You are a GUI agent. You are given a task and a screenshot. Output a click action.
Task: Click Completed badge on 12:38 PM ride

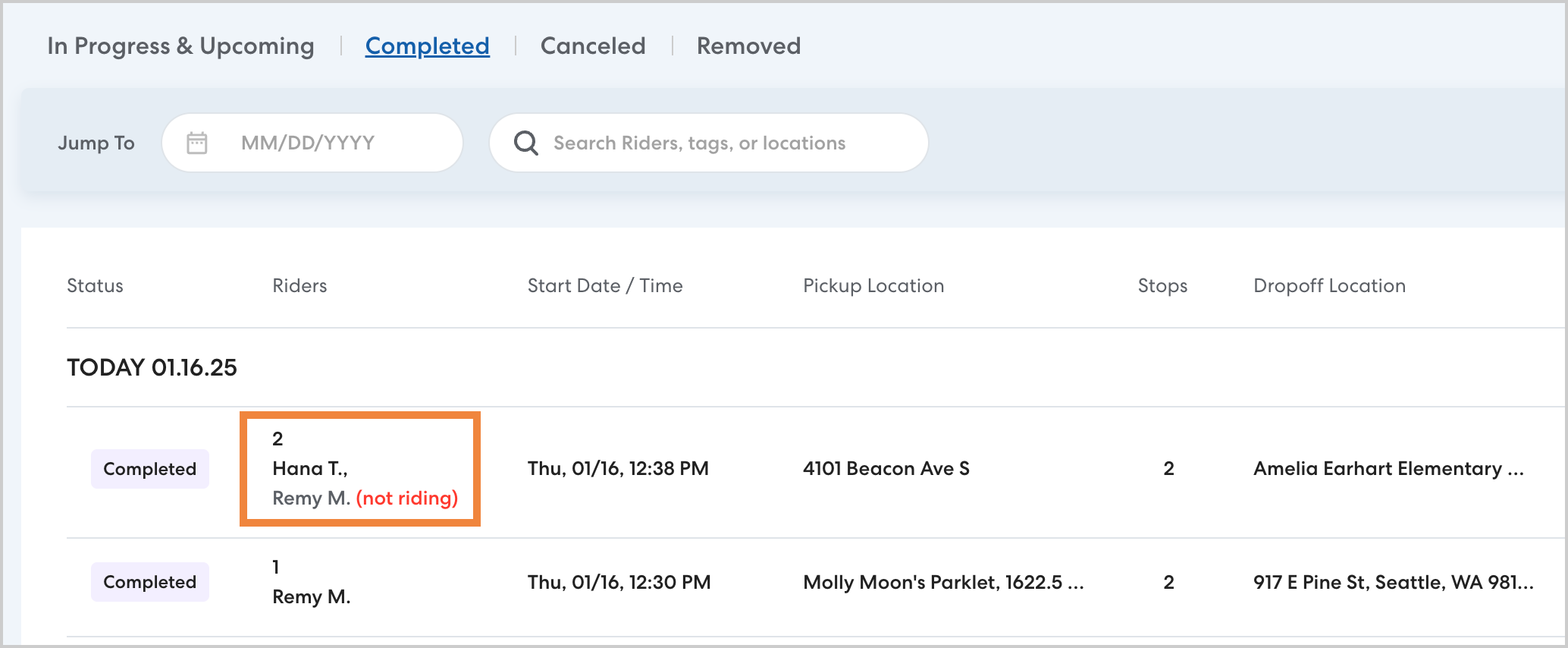(x=149, y=469)
